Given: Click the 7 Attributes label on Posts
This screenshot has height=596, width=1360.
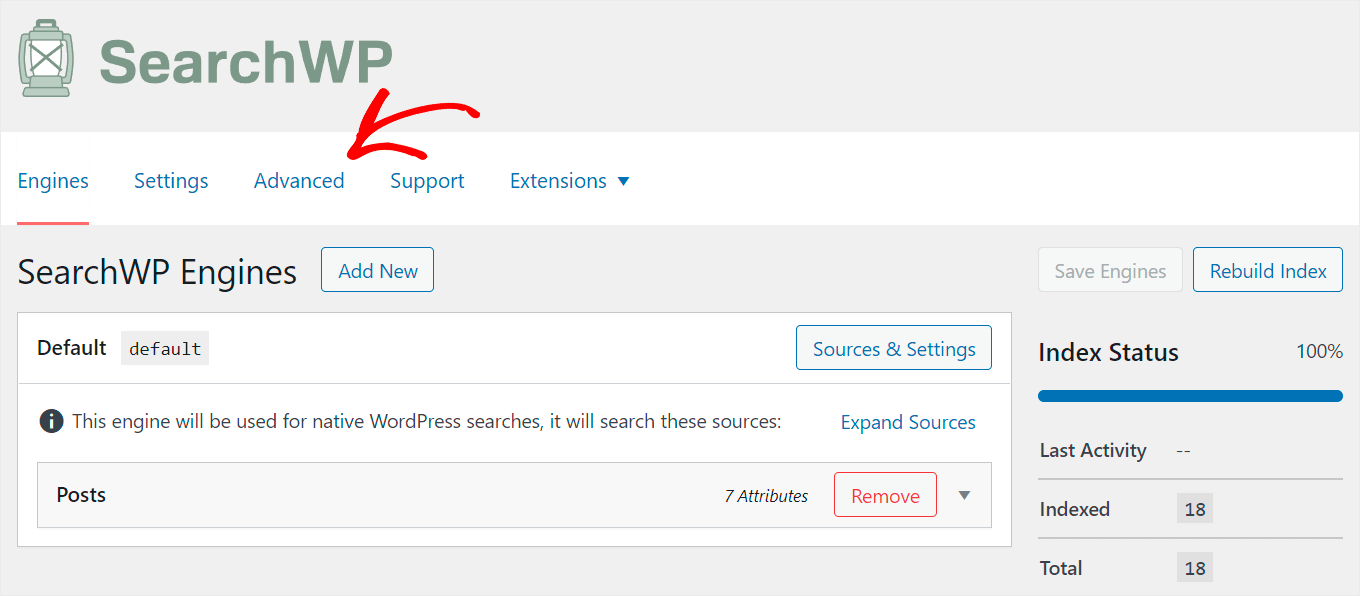Looking at the screenshot, I should click(x=766, y=496).
